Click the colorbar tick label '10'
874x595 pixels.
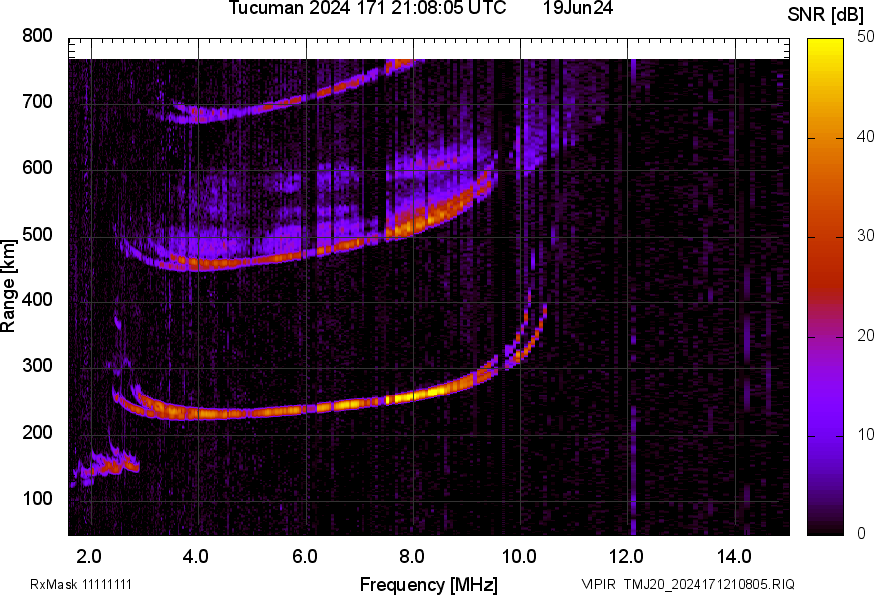(x=865, y=434)
